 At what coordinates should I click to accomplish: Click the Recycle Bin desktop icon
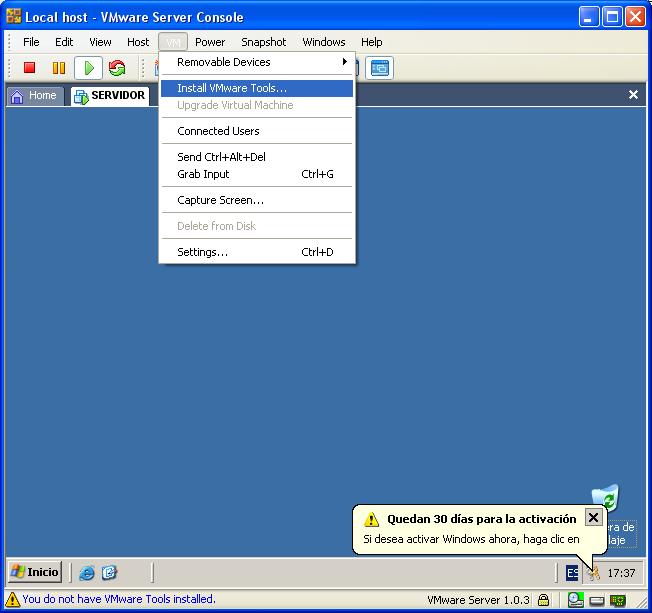(605, 499)
